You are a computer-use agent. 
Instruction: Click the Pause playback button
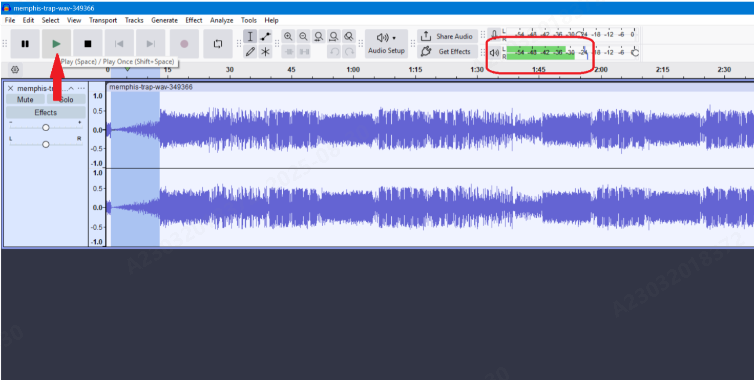click(x=25, y=44)
